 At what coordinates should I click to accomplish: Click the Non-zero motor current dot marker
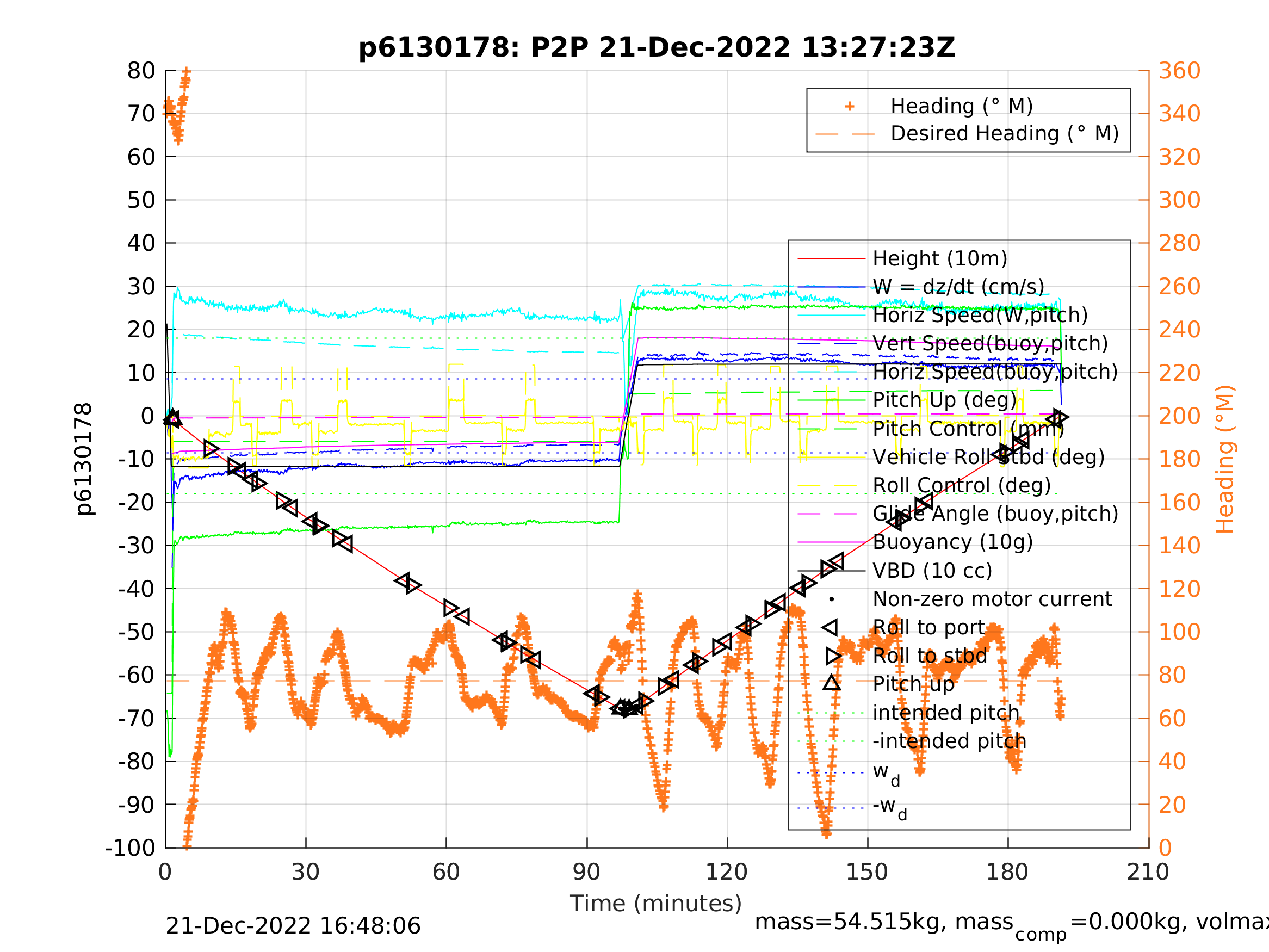(x=831, y=599)
